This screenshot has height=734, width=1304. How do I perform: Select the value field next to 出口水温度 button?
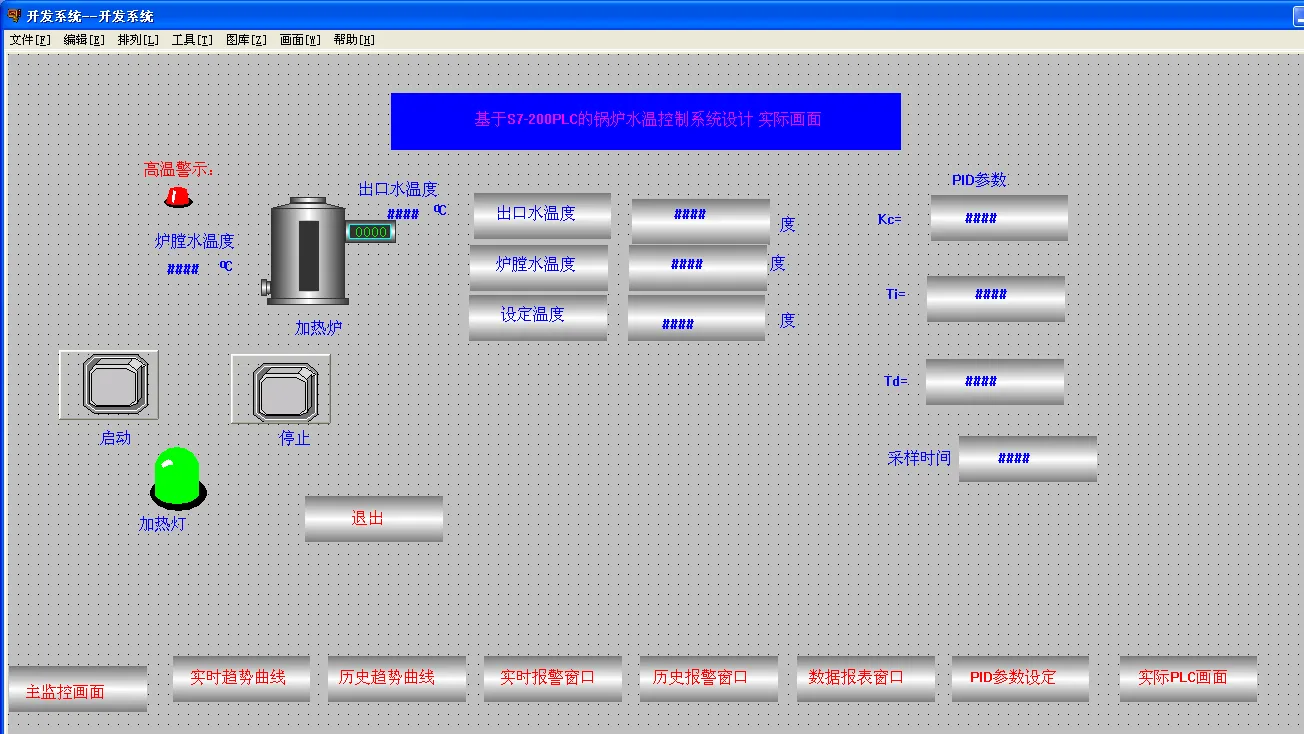[x=701, y=221]
